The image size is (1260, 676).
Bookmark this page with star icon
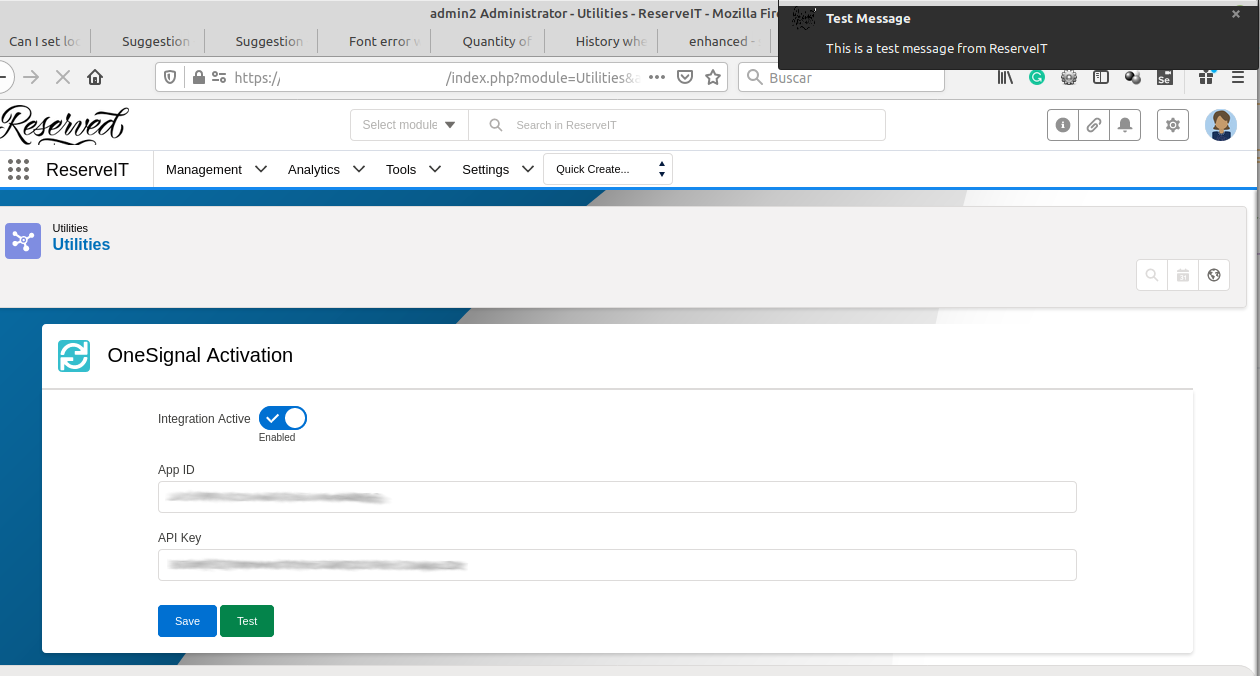(x=713, y=77)
